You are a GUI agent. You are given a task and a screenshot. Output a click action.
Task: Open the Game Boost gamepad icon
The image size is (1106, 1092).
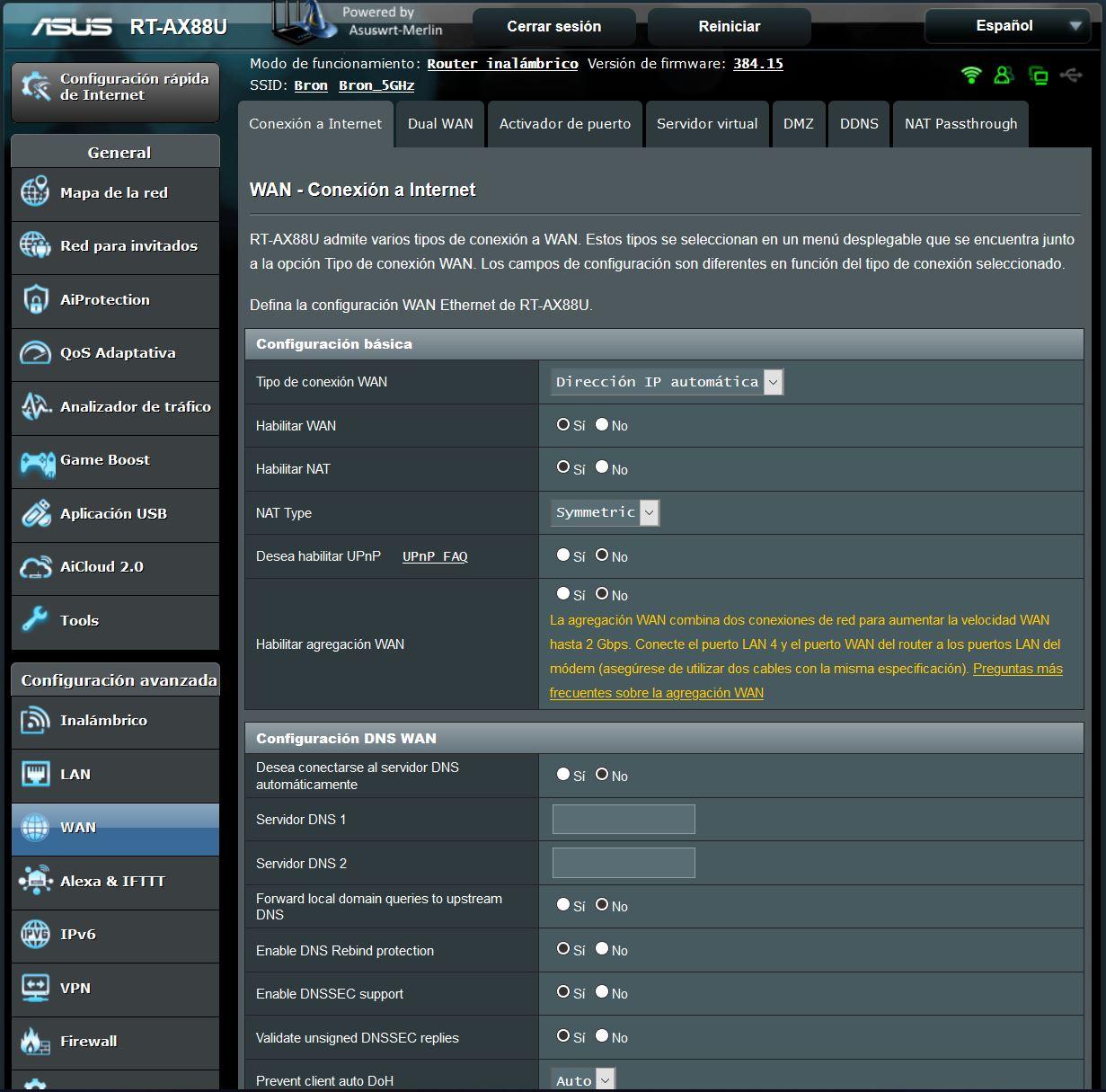[37, 462]
